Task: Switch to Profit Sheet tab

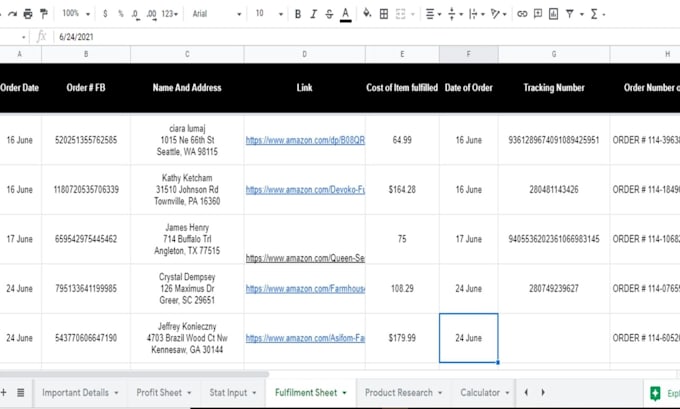Action: tap(159, 393)
